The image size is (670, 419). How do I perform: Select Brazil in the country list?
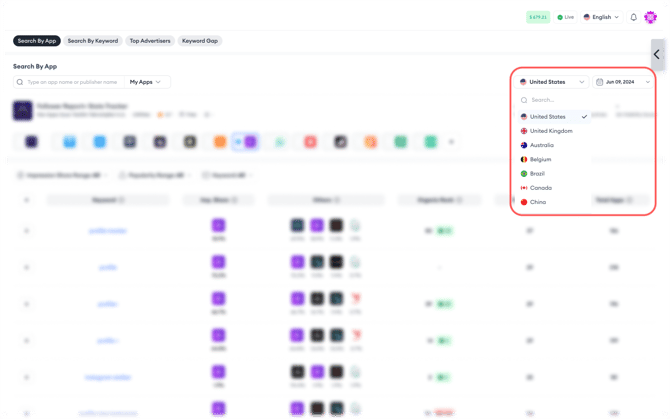[537, 174]
